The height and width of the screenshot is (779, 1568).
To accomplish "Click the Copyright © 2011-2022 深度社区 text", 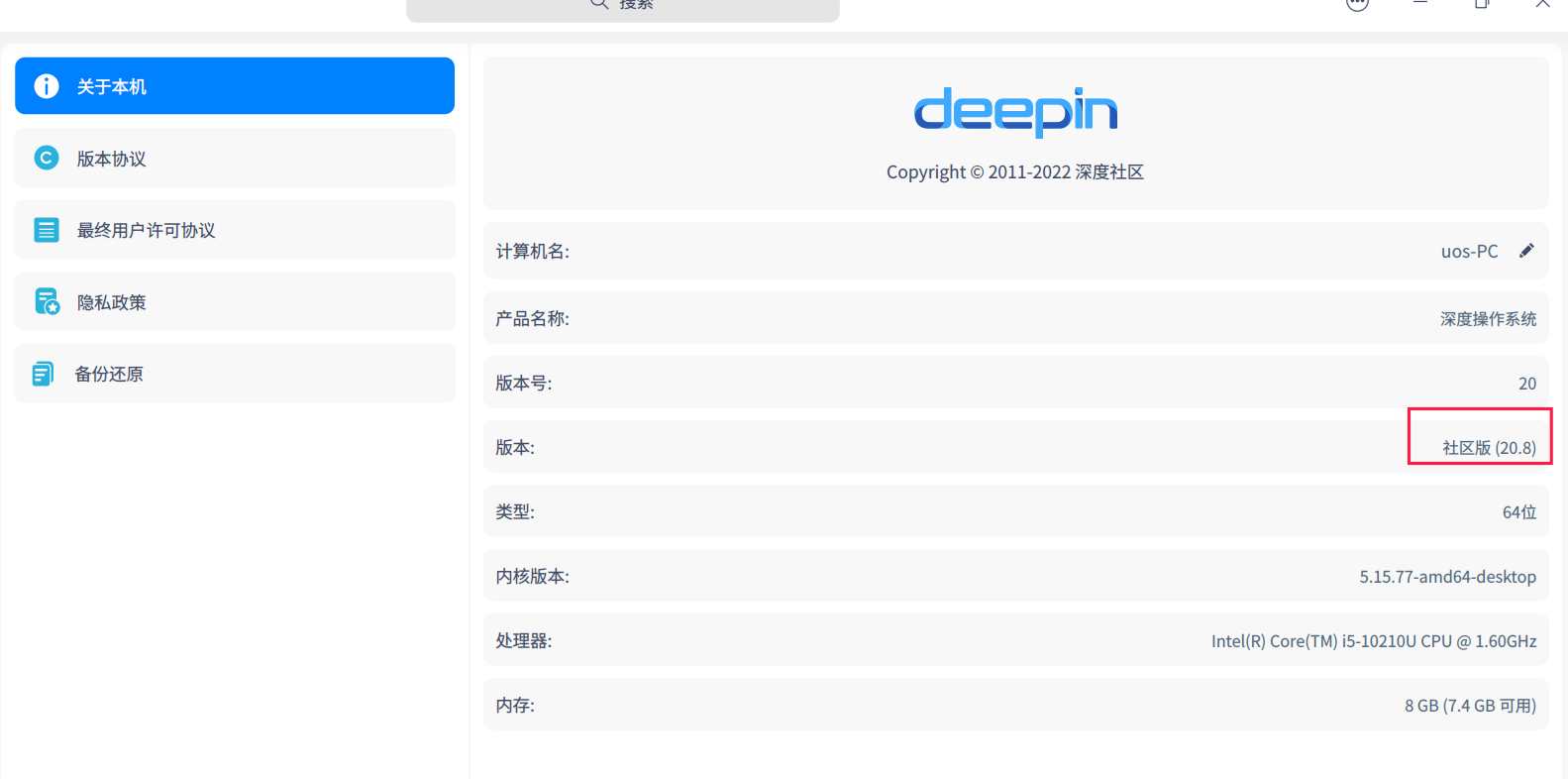I will [x=1015, y=172].
